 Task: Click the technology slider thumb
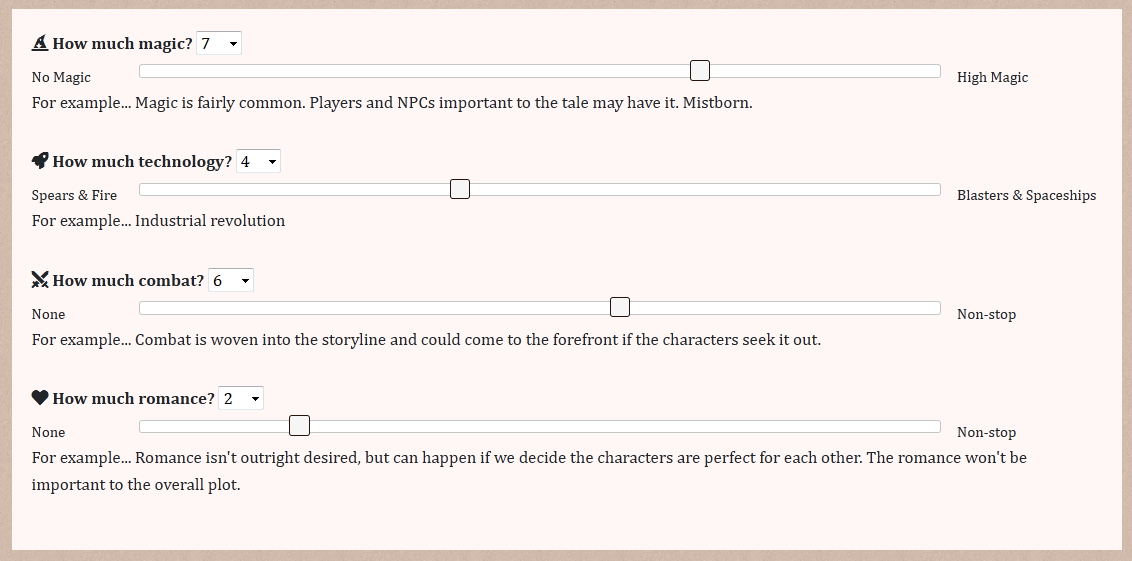pyautogui.click(x=460, y=188)
